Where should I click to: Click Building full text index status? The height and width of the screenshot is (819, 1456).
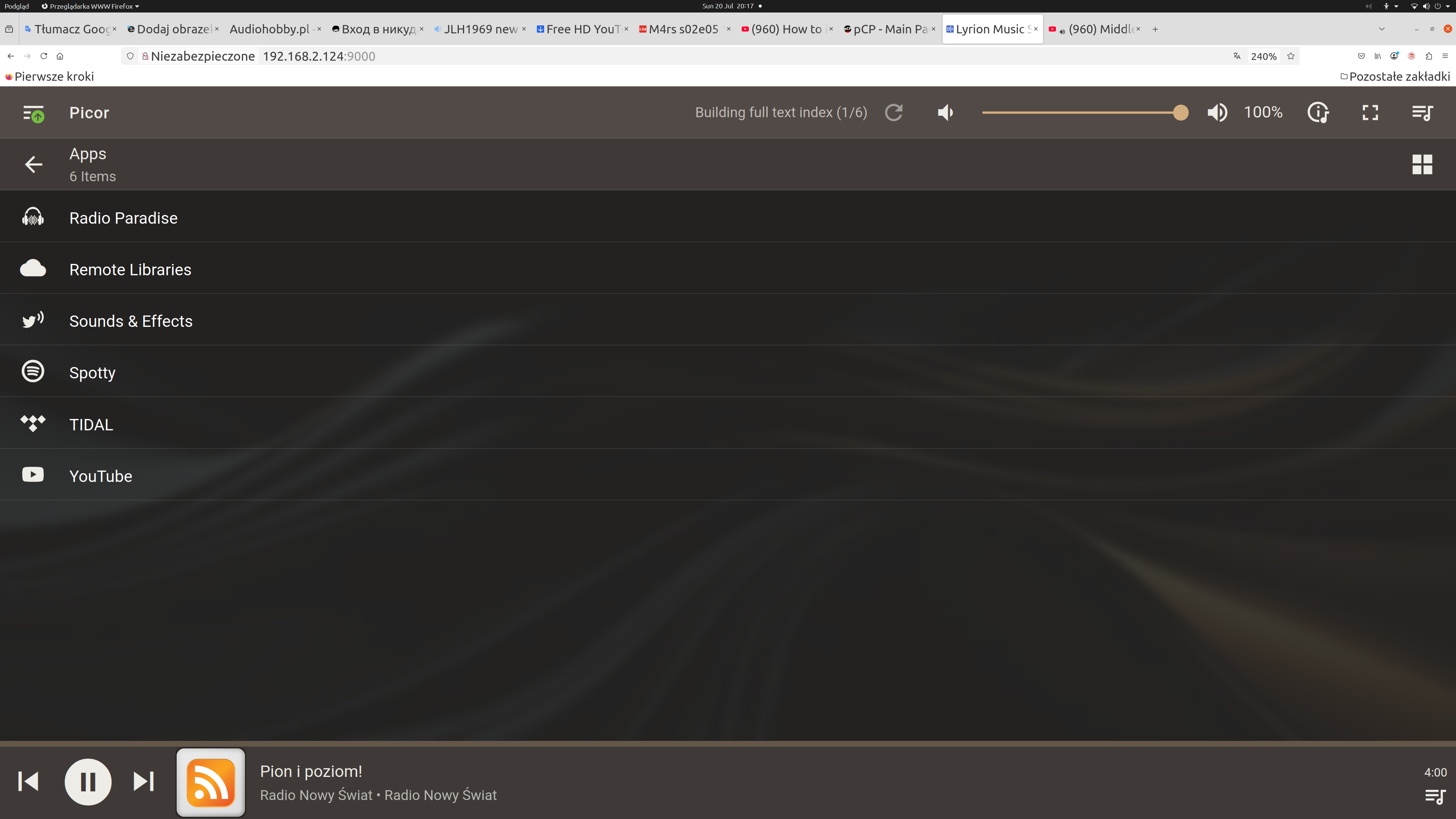coord(781,113)
